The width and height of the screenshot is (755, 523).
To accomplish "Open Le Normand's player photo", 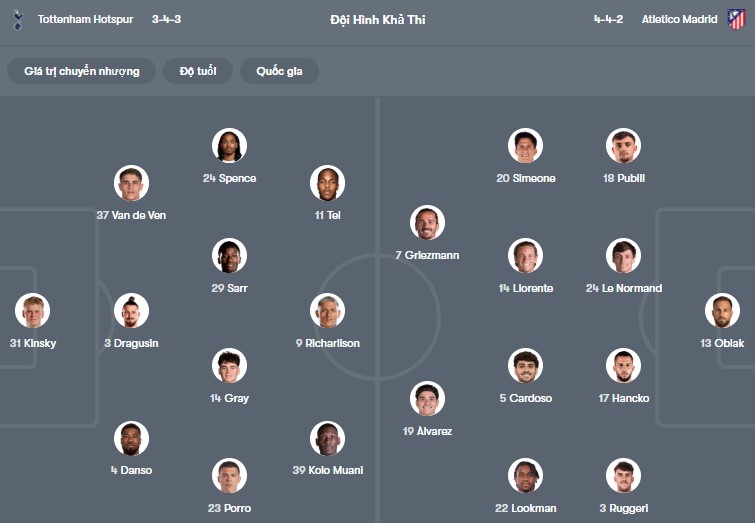I will tap(623, 256).
